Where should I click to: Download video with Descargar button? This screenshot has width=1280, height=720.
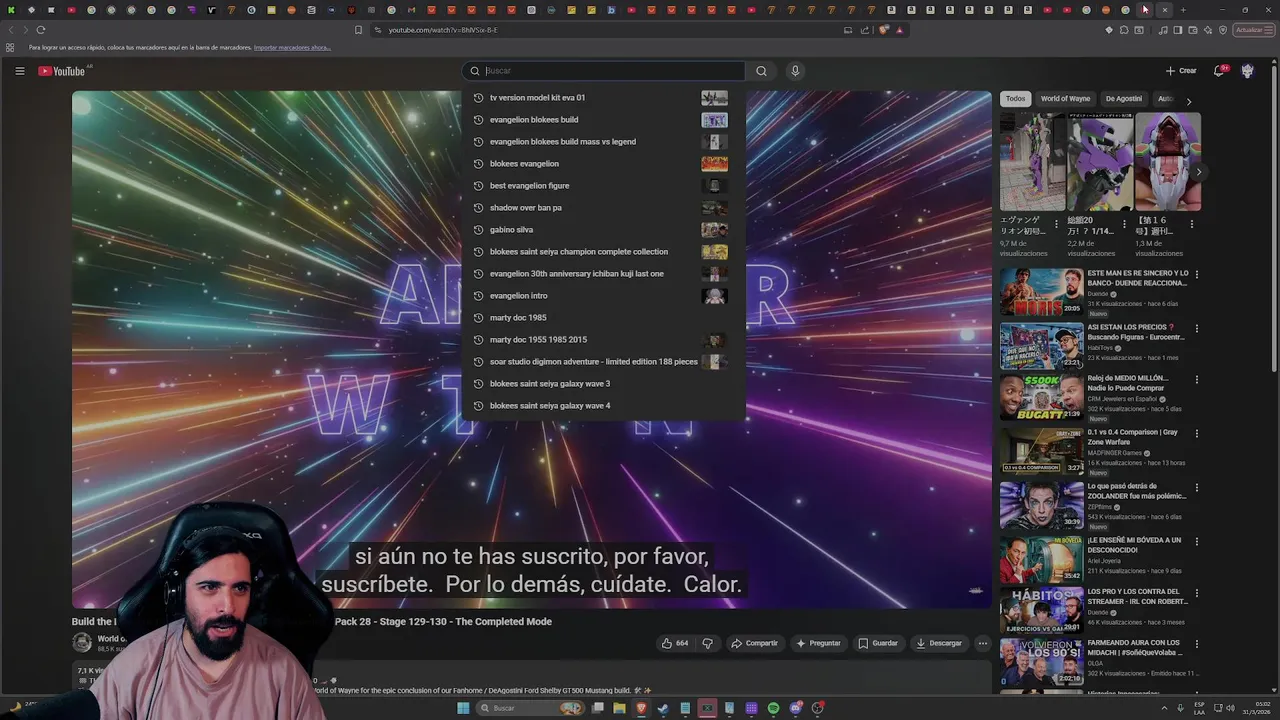[x=939, y=643]
